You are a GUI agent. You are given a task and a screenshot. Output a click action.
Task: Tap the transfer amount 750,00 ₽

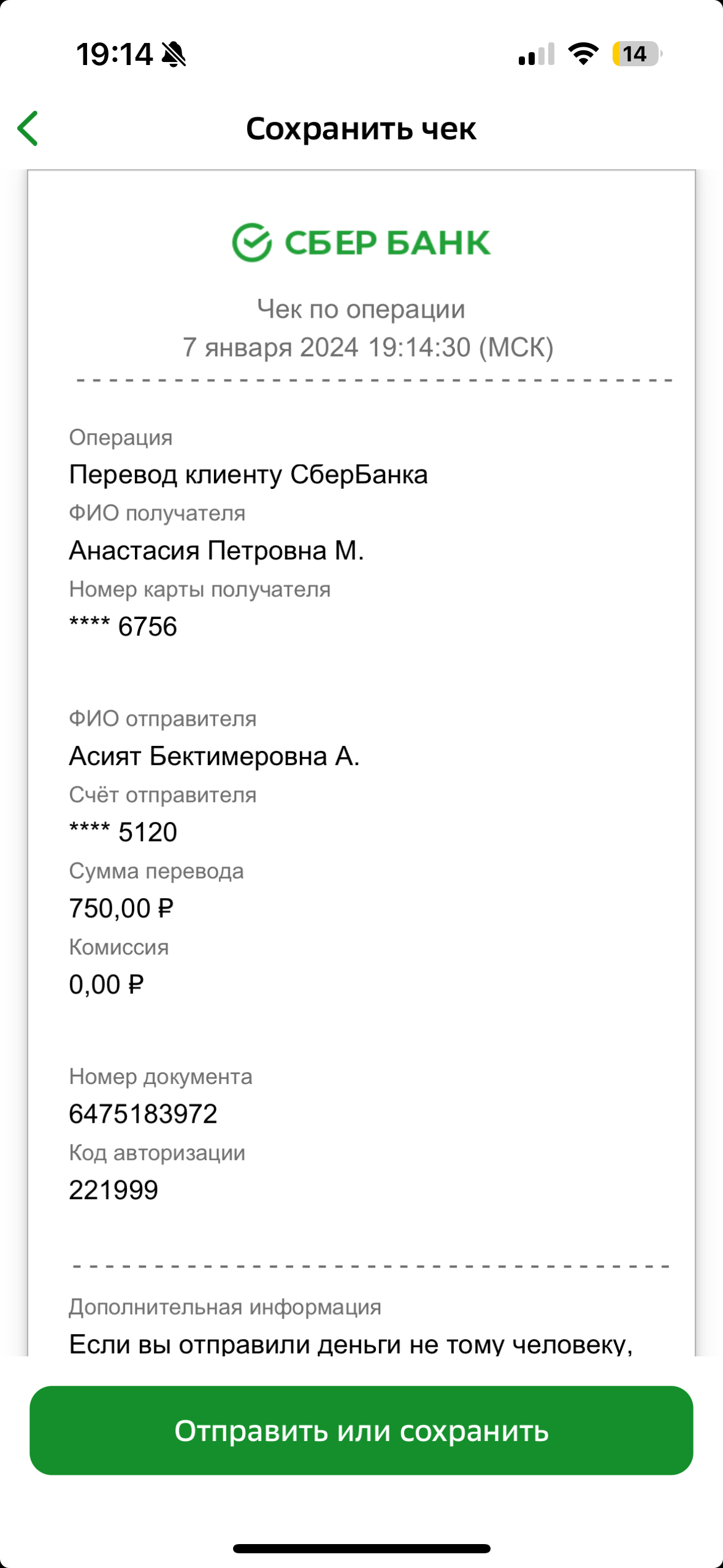point(121,908)
